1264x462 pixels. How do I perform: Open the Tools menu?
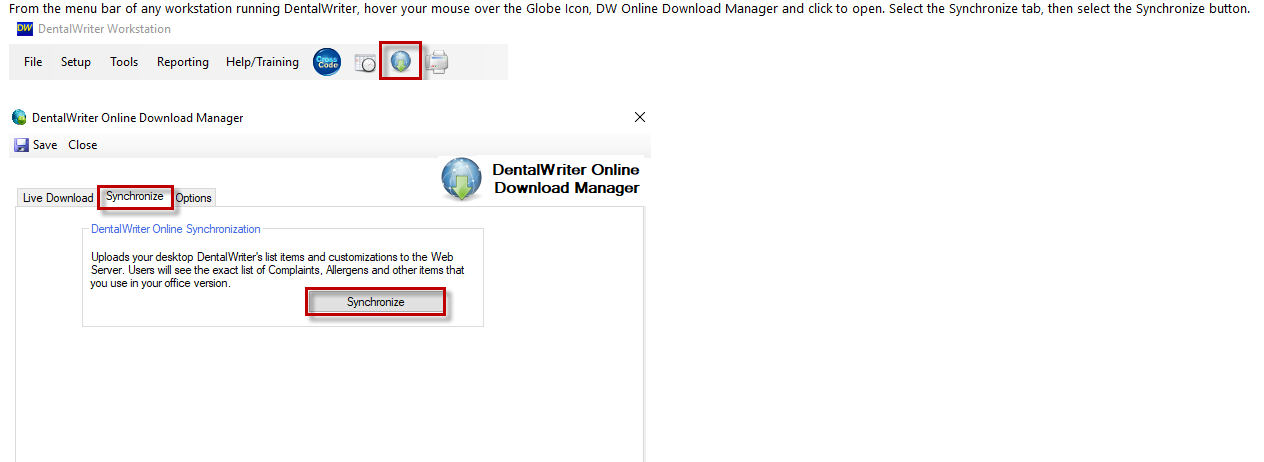click(x=124, y=62)
